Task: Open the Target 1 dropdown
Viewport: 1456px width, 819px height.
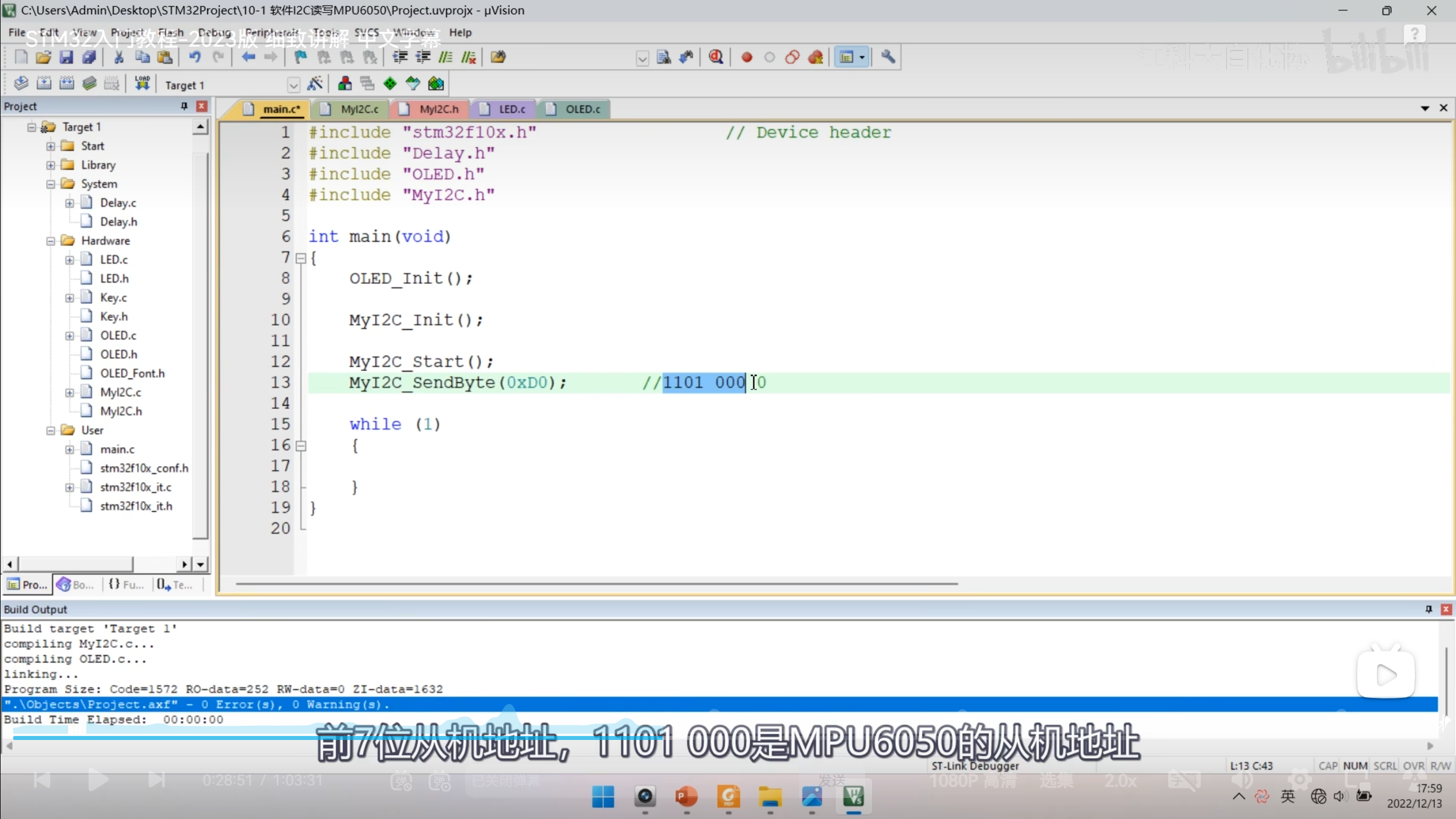Action: [x=293, y=85]
